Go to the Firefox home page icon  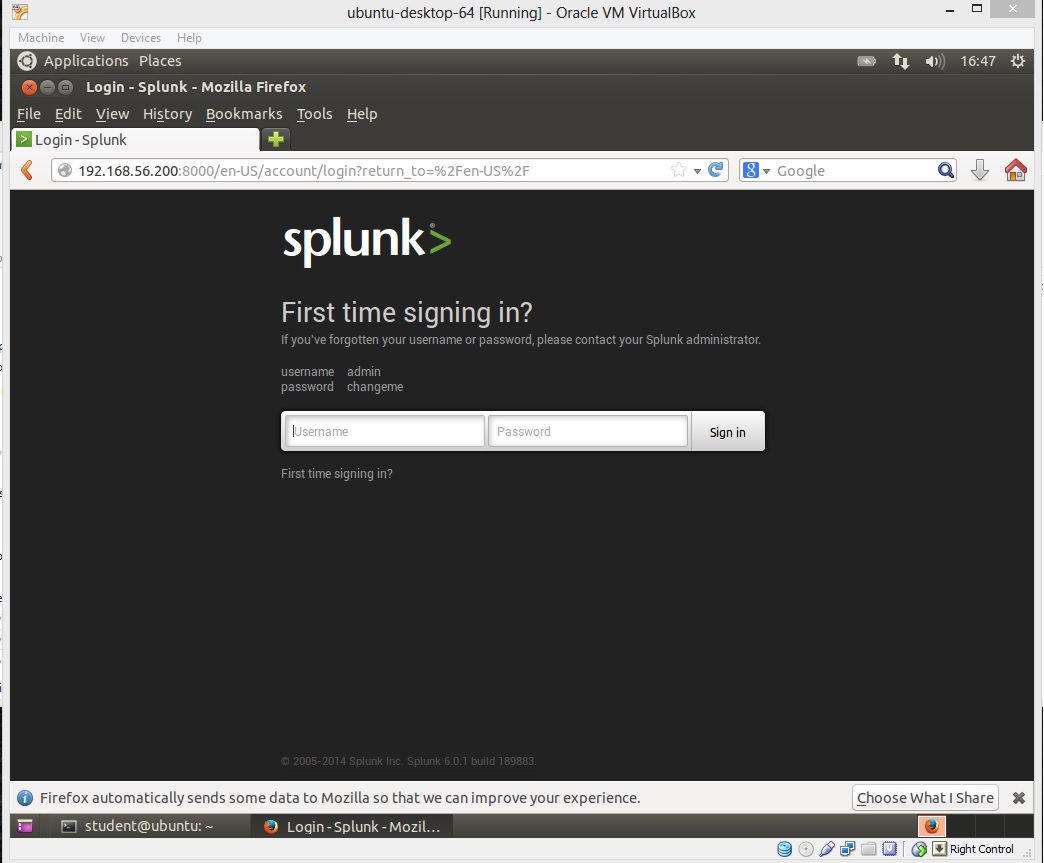pyautogui.click(x=1015, y=170)
